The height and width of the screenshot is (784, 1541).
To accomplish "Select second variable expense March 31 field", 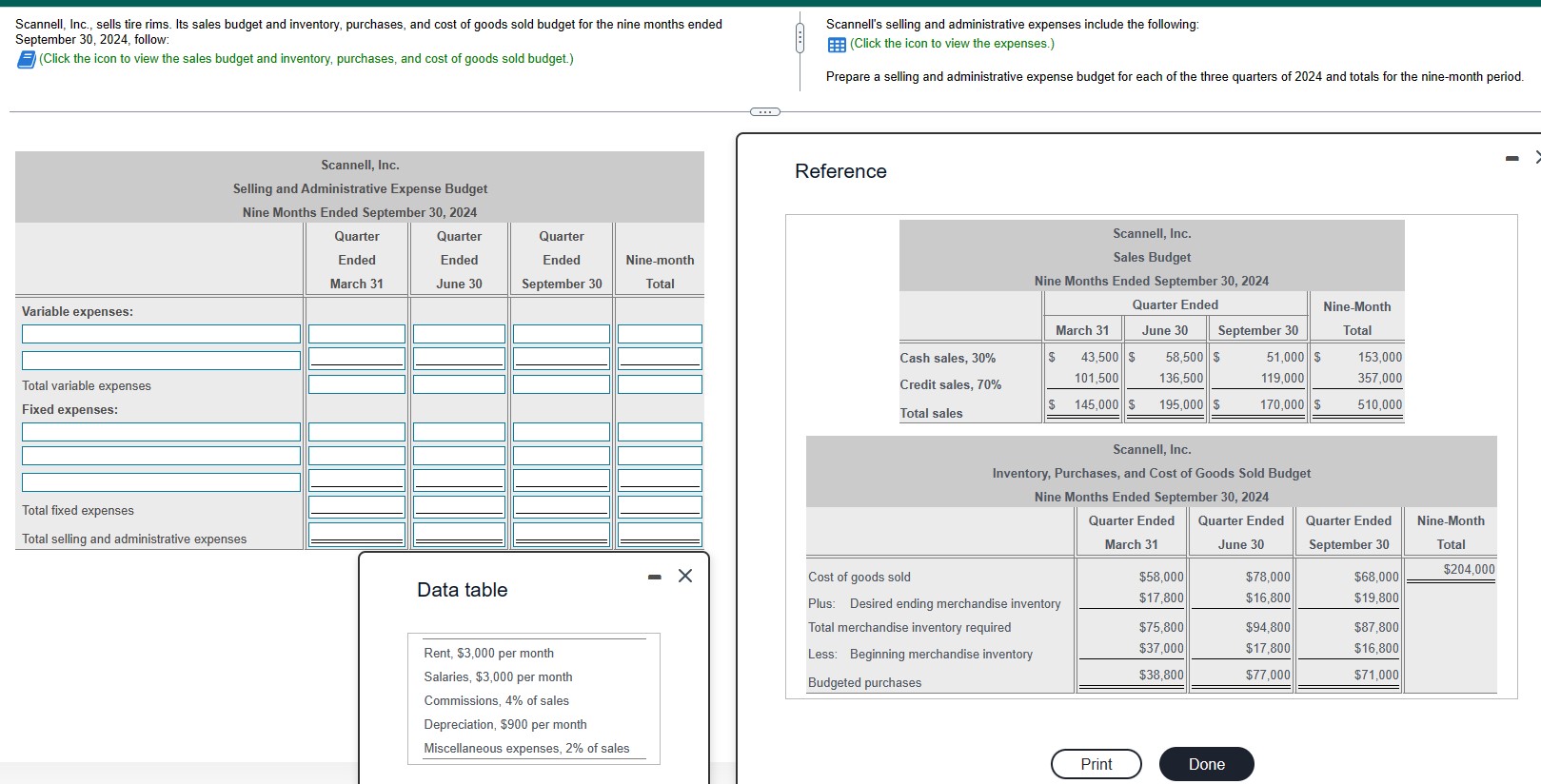I will tap(357, 358).
